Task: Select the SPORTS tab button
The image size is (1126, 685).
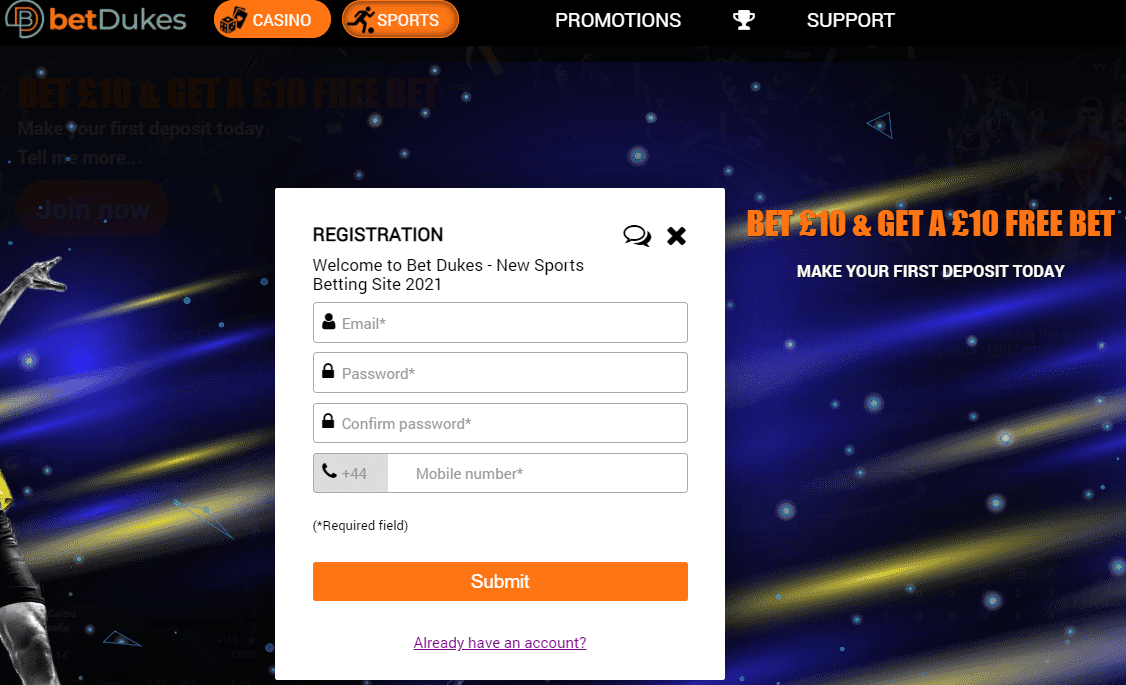Action: click(x=400, y=19)
